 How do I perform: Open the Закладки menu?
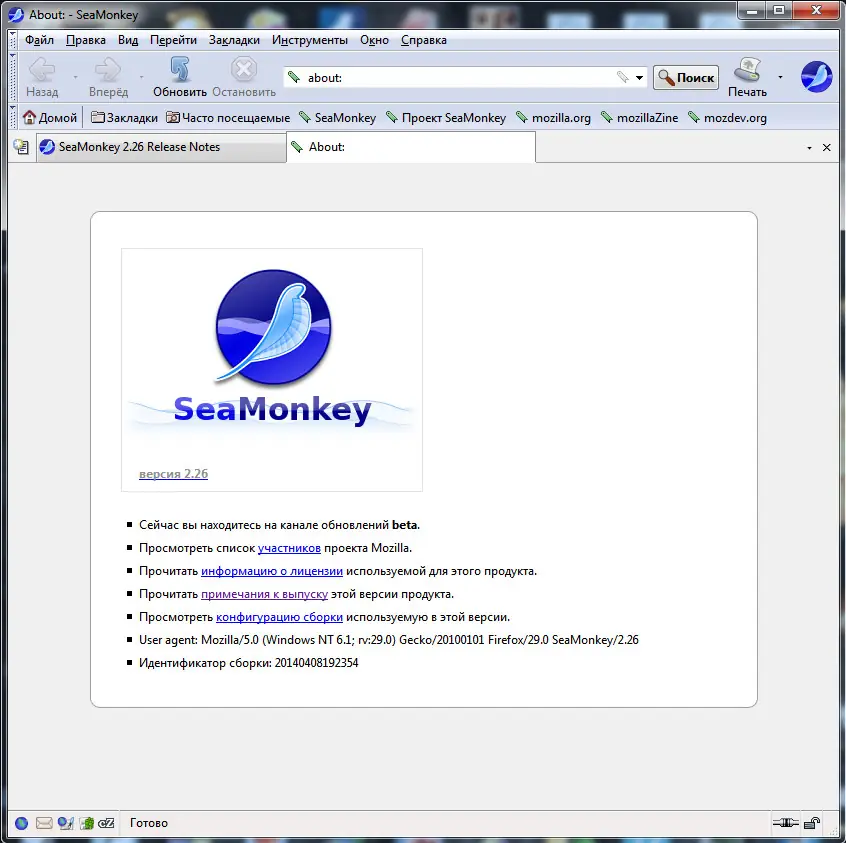tap(234, 40)
